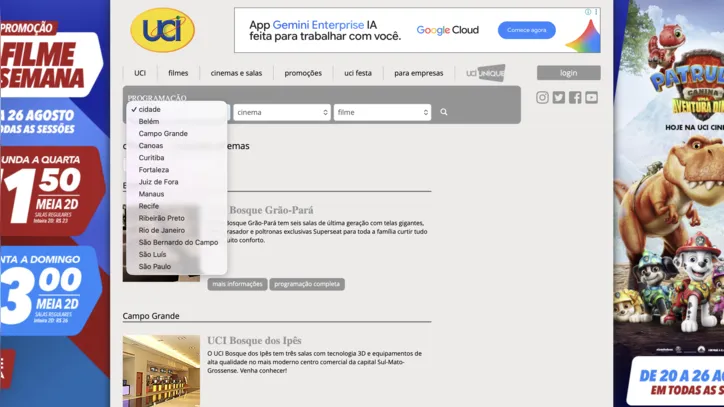Open UCI Facebook page icon
The width and height of the screenshot is (724, 407).
click(x=575, y=97)
